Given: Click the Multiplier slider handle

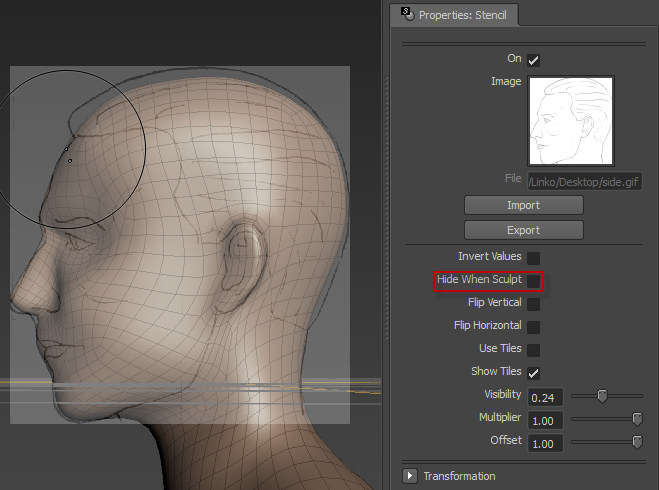Looking at the screenshot, I should 636,419.
